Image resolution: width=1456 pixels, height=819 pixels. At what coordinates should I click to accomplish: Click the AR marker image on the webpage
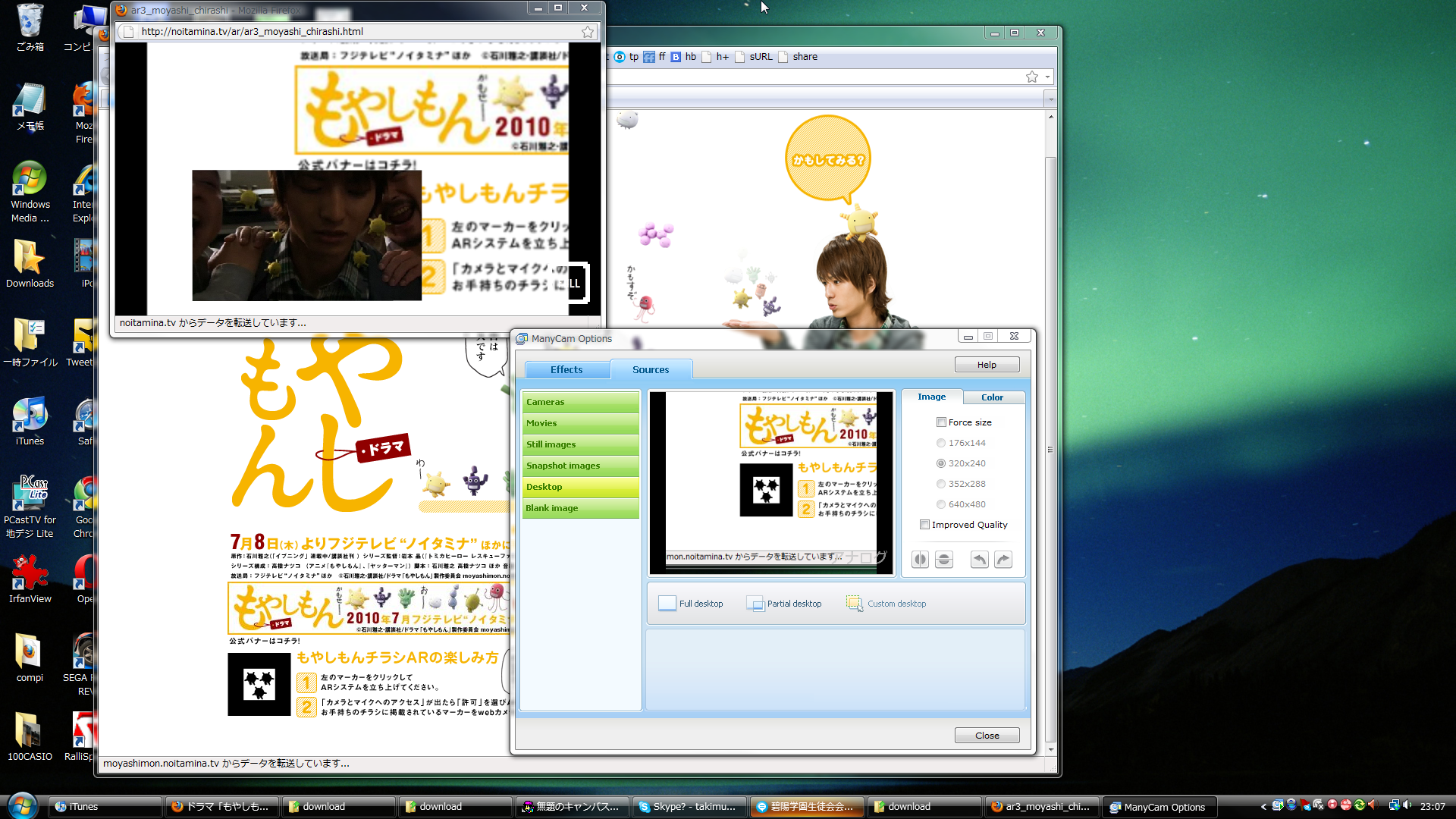(x=259, y=685)
